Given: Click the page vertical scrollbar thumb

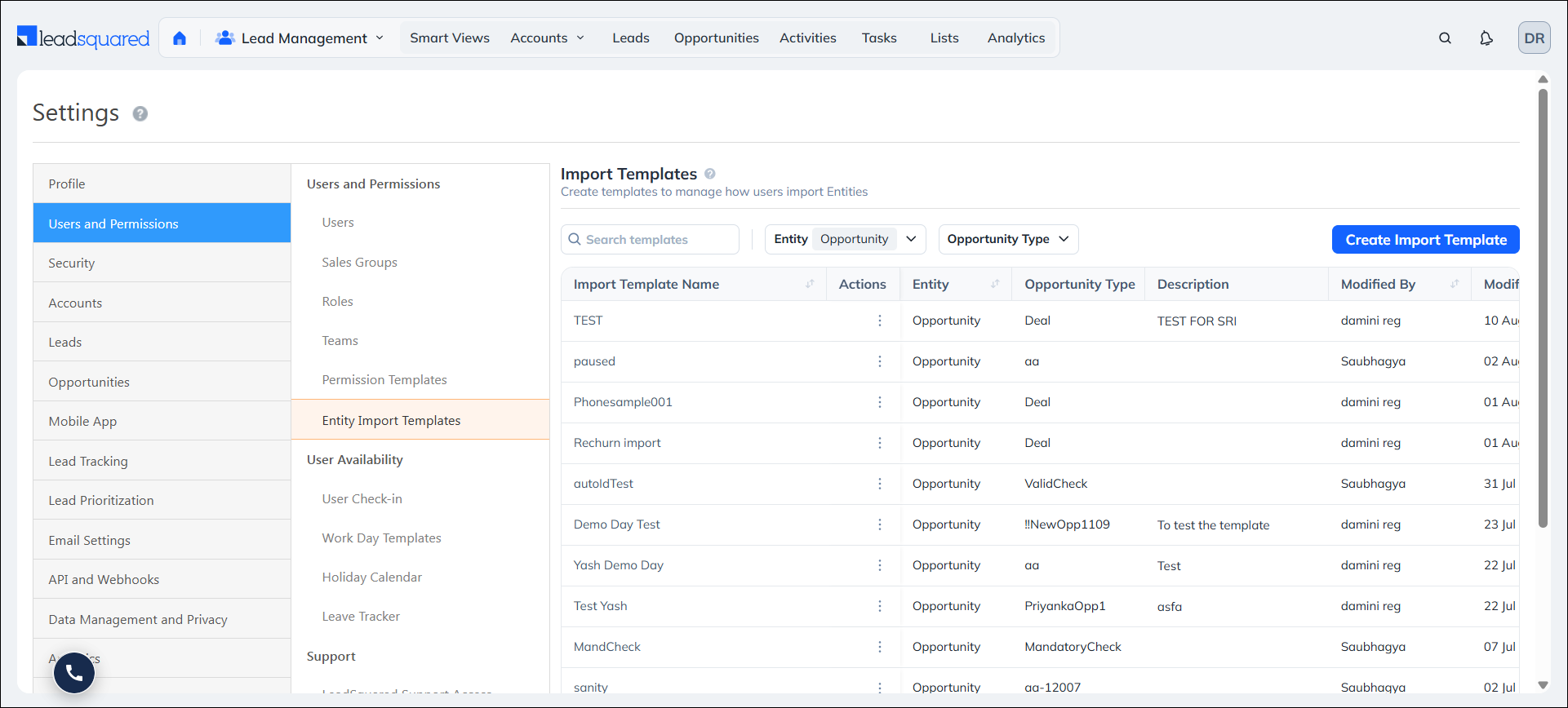Looking at the screenshot, I should click(1543, 308).
